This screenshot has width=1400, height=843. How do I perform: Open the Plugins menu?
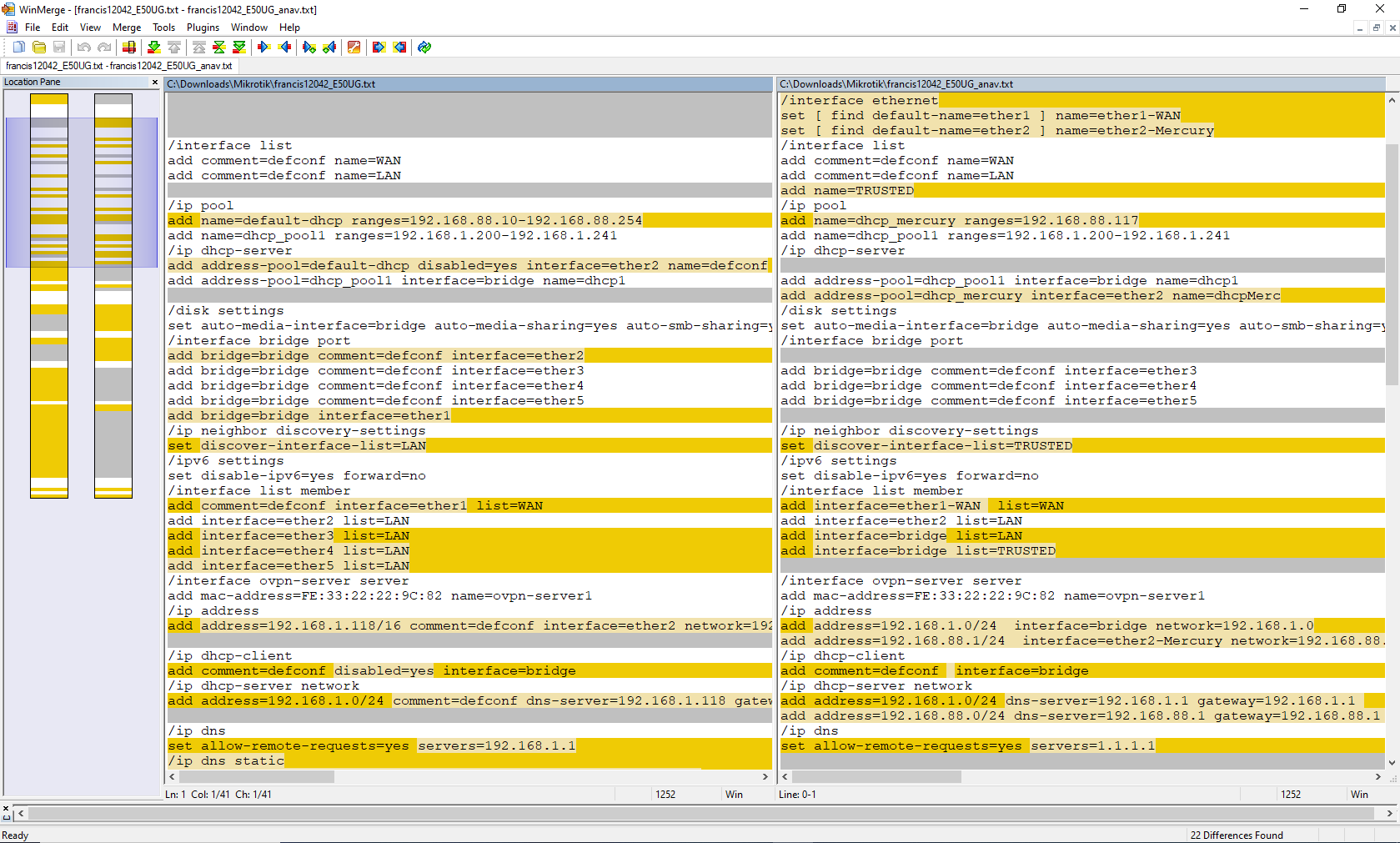click(203, 28)
